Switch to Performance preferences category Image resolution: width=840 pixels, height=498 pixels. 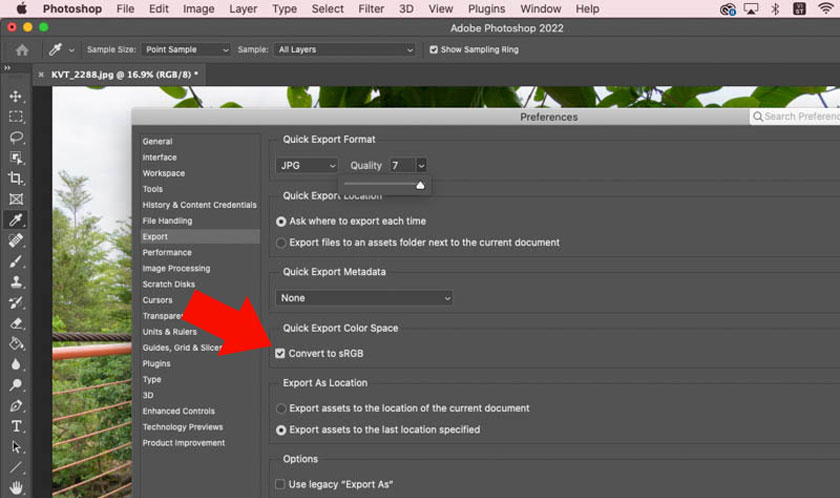[x=168, y=253]
